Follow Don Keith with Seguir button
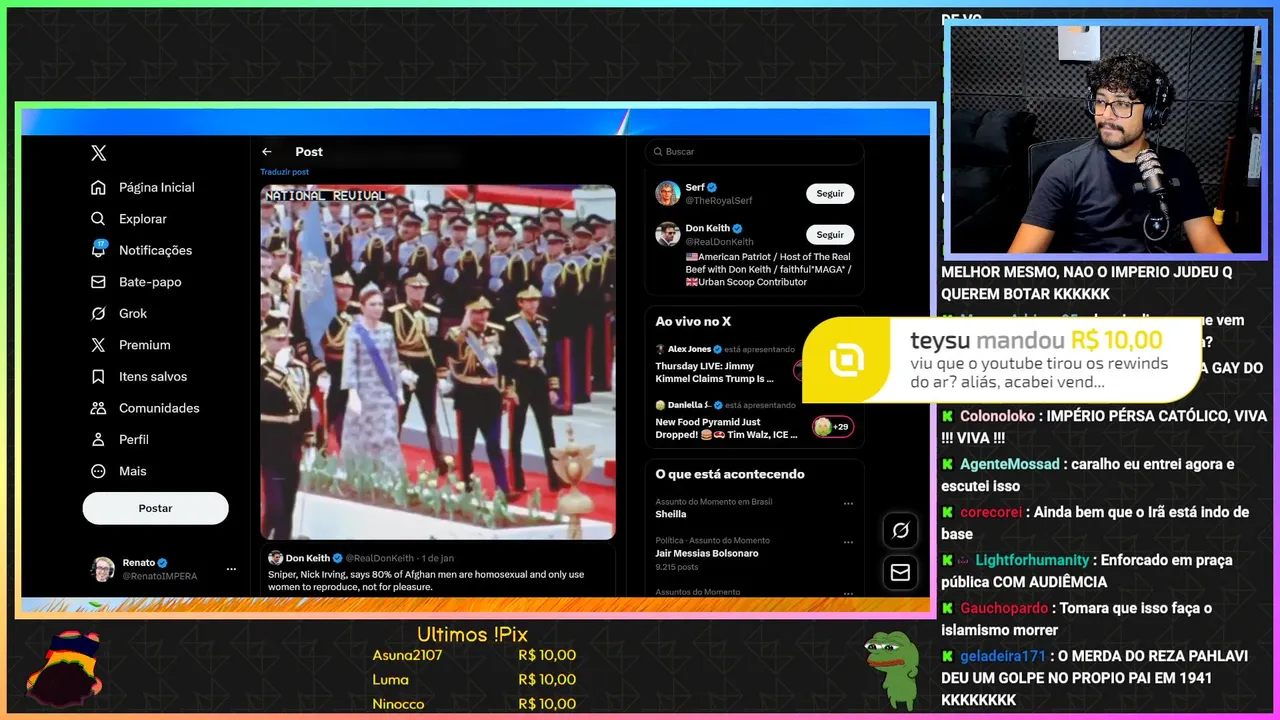 pyautogui.click(x=830, y=235)
